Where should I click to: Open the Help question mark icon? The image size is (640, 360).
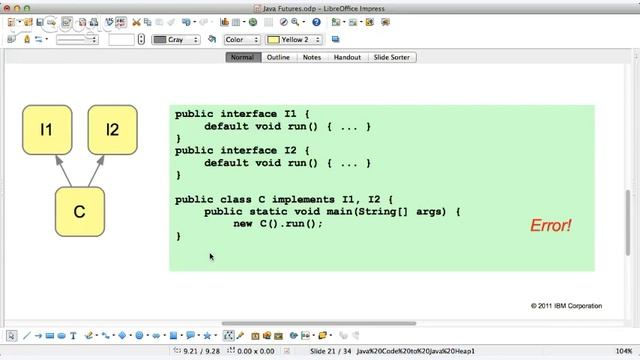point(316,22)
